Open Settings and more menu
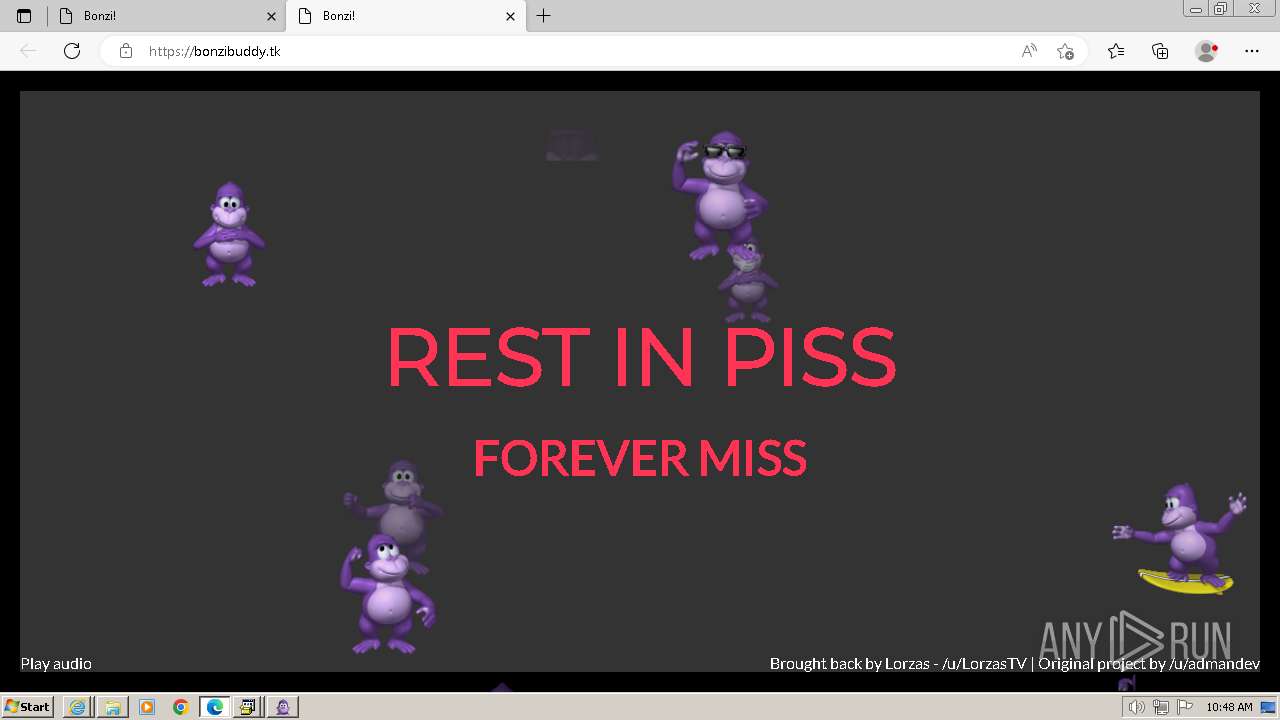Screen dimensions: 1280x720 pos(1252,51)
